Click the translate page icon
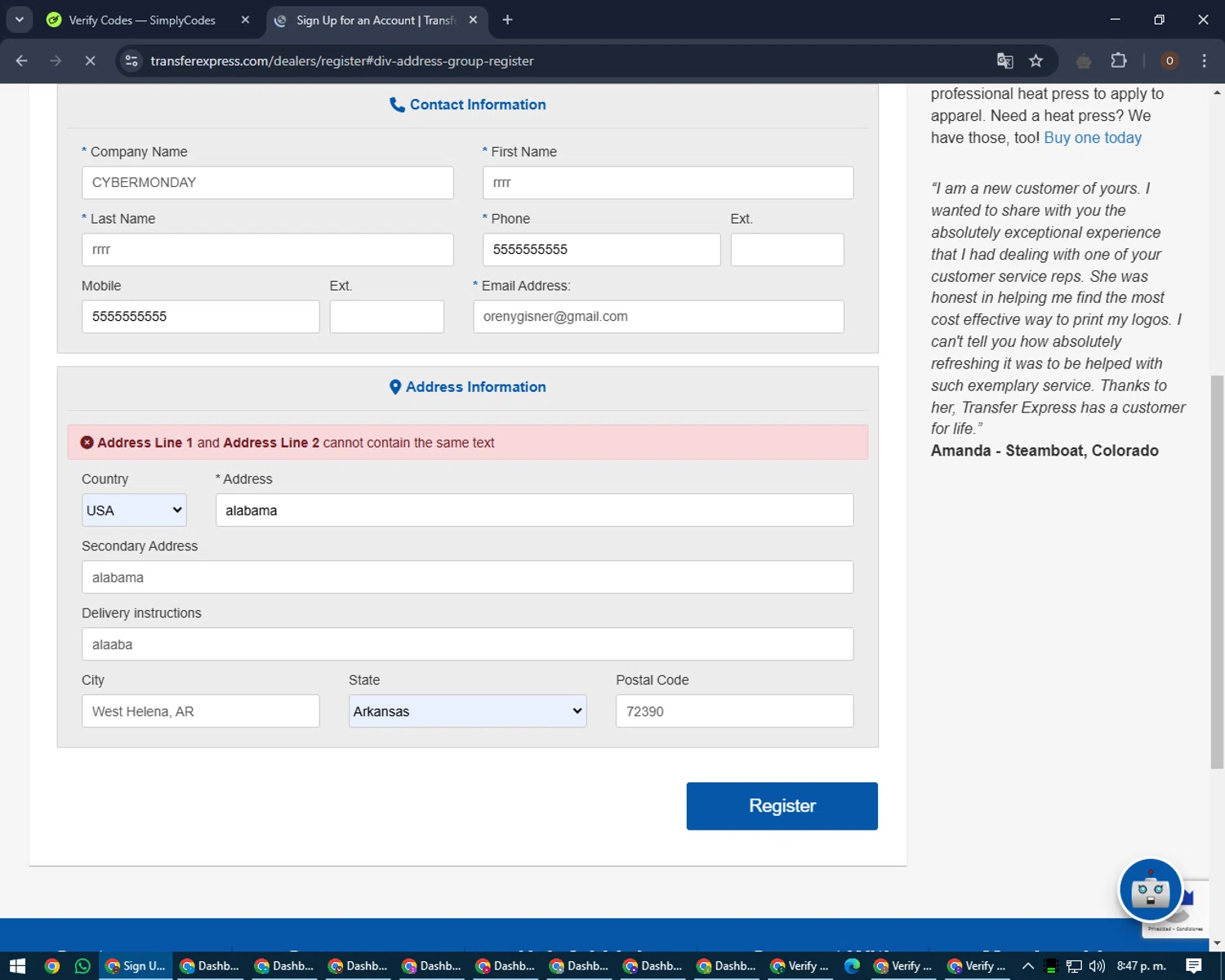Viewport: 1225px width, 980px height. pyautogui.click(x=1004, y=61)
